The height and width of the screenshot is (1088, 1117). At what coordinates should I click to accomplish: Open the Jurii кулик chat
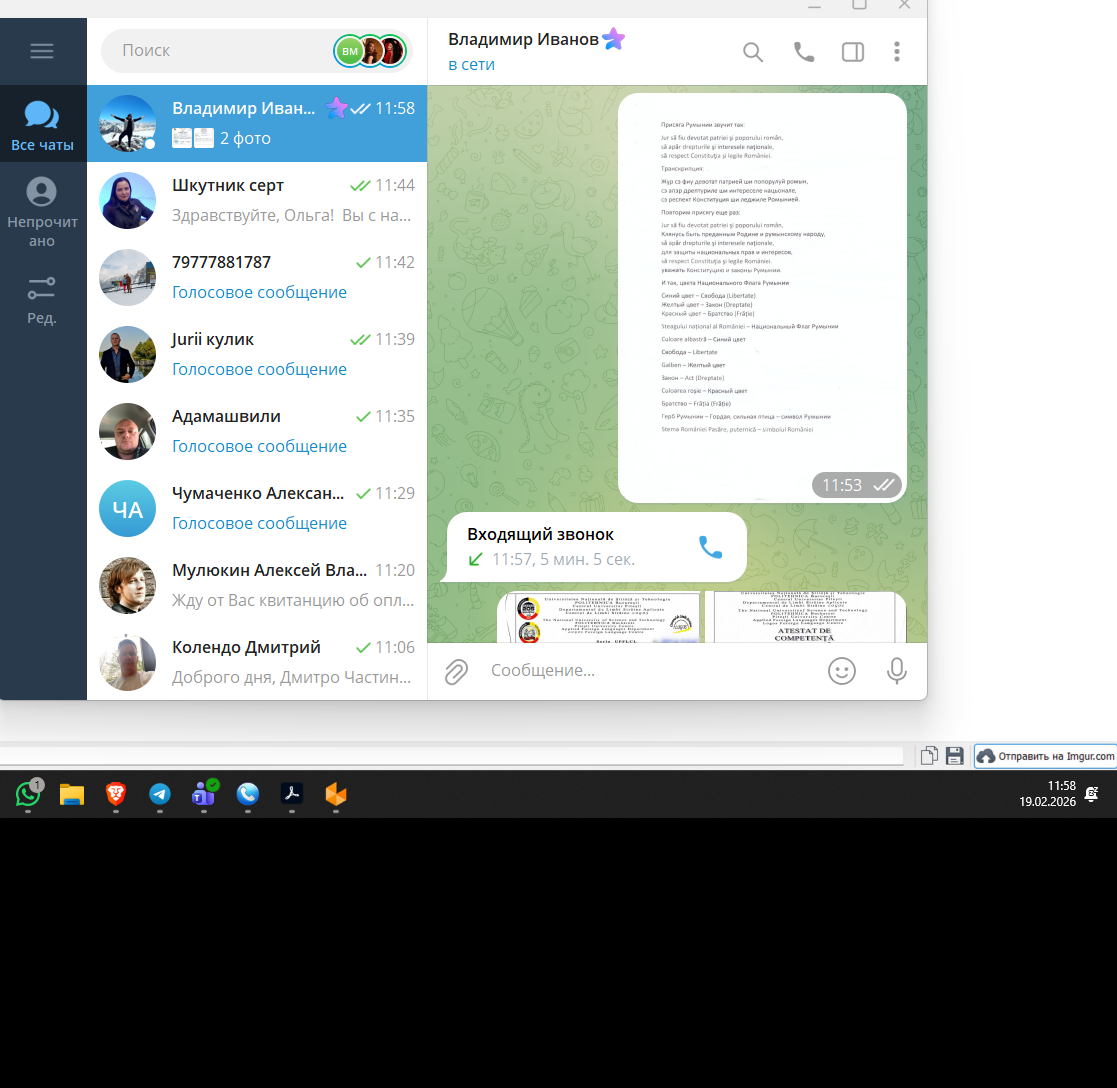tap(257, 355)
